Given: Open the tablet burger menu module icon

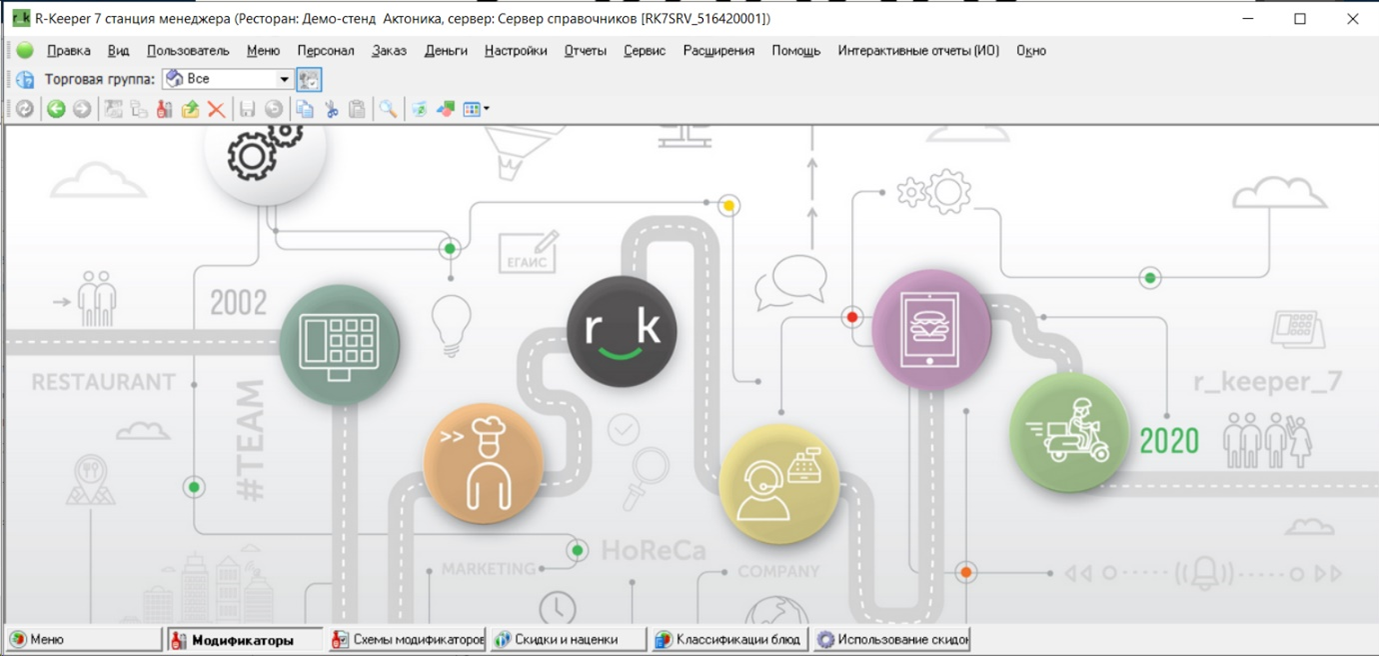Looking at the screenshot, I should pyautogui.click(x=931, y=329).
